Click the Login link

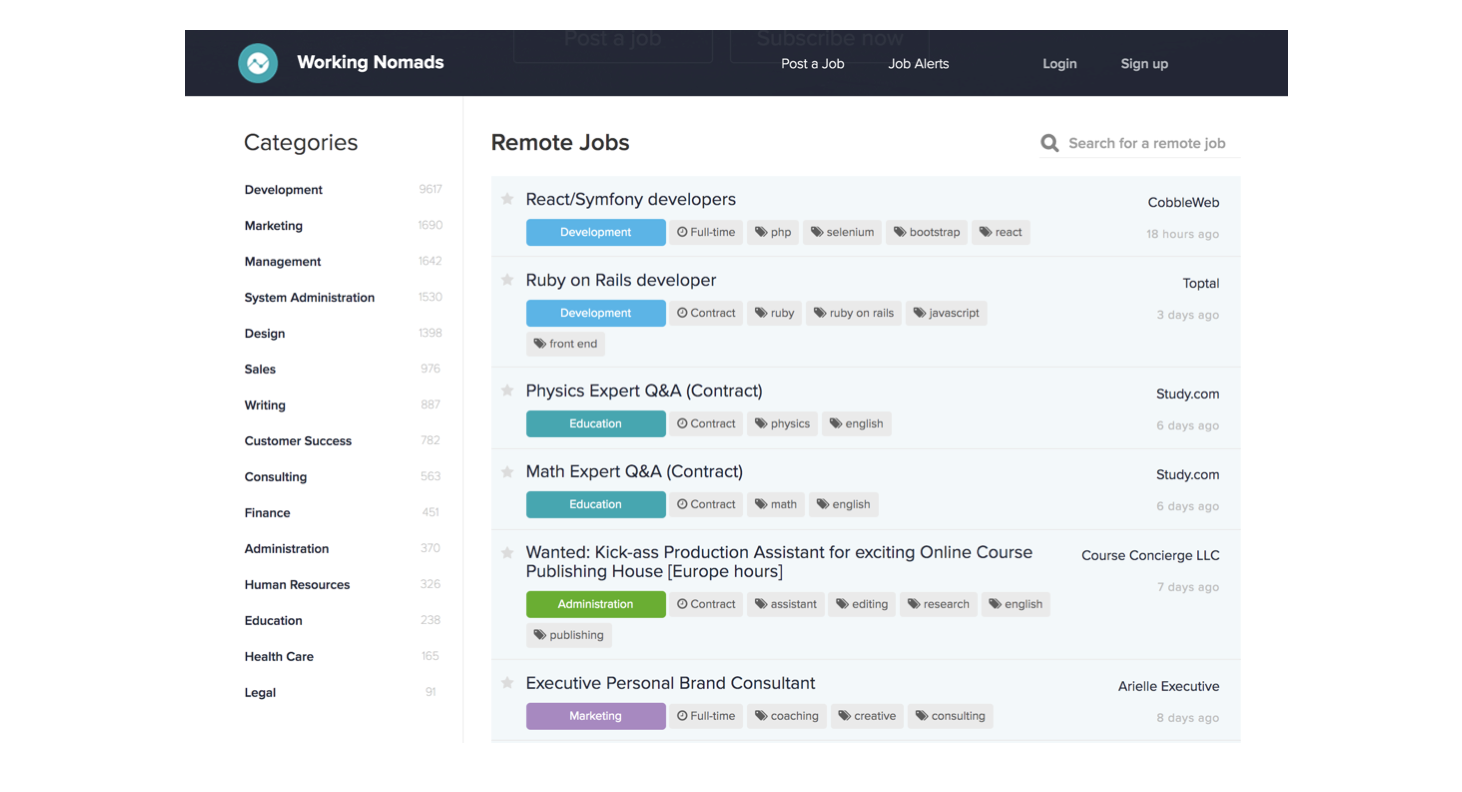[1059, 63]
